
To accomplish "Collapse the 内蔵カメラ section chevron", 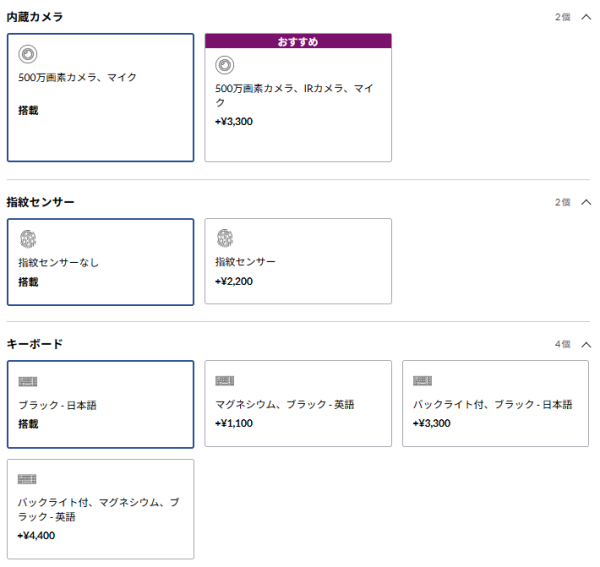I will click(x=586, y=17).
